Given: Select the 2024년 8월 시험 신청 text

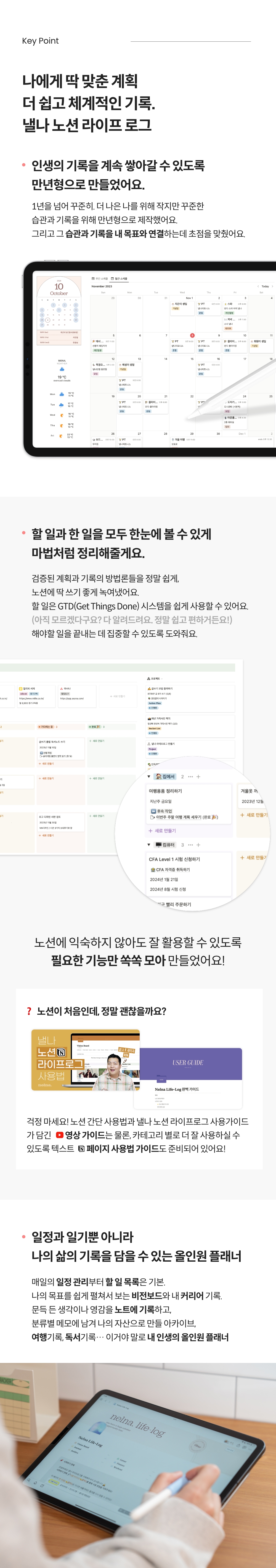Looking at the screenshot, I should pyautogui.click(x=168, y=889).
